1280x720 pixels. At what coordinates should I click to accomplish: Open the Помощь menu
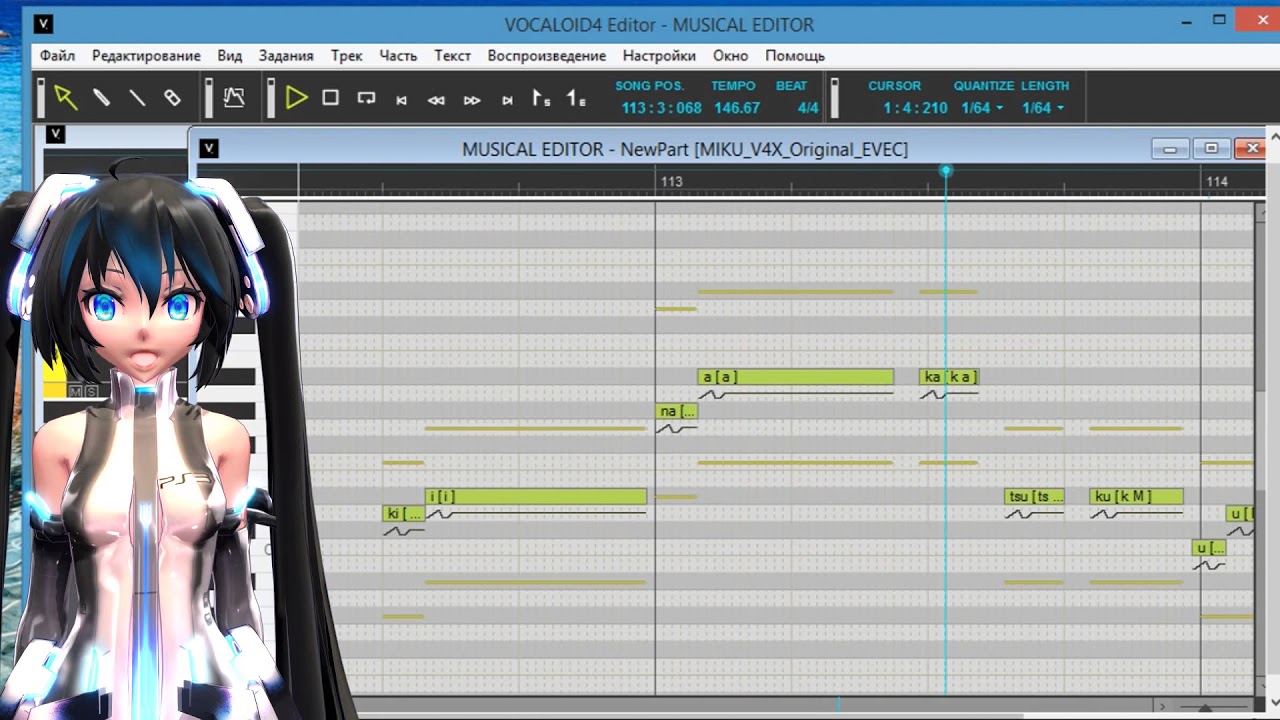795,55
